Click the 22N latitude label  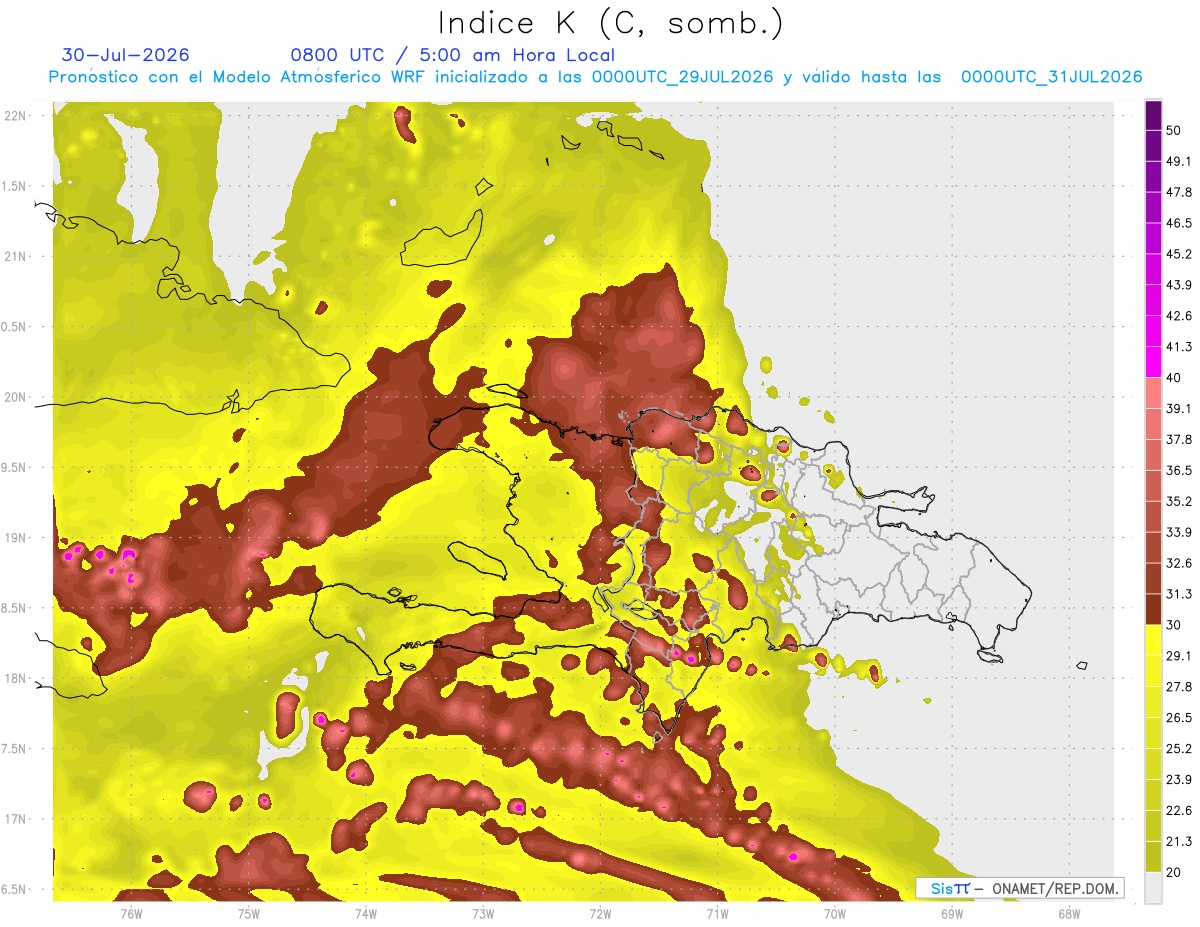tap(15, 115)
